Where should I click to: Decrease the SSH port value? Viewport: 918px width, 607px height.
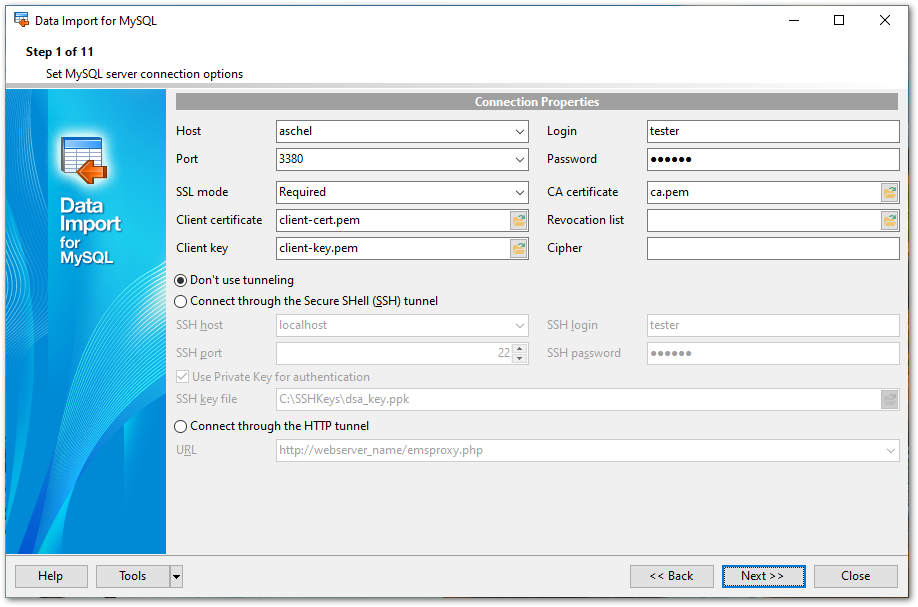519,358
